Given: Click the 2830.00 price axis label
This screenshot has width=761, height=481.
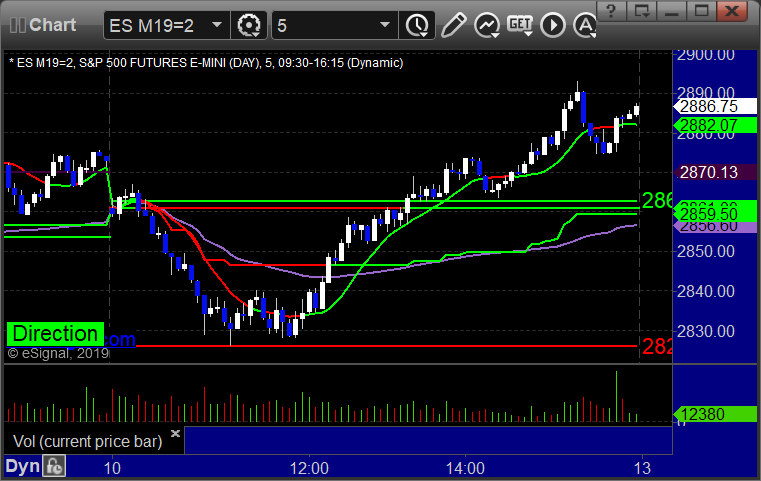Looking at the screenshot, I should click(706, 332).
